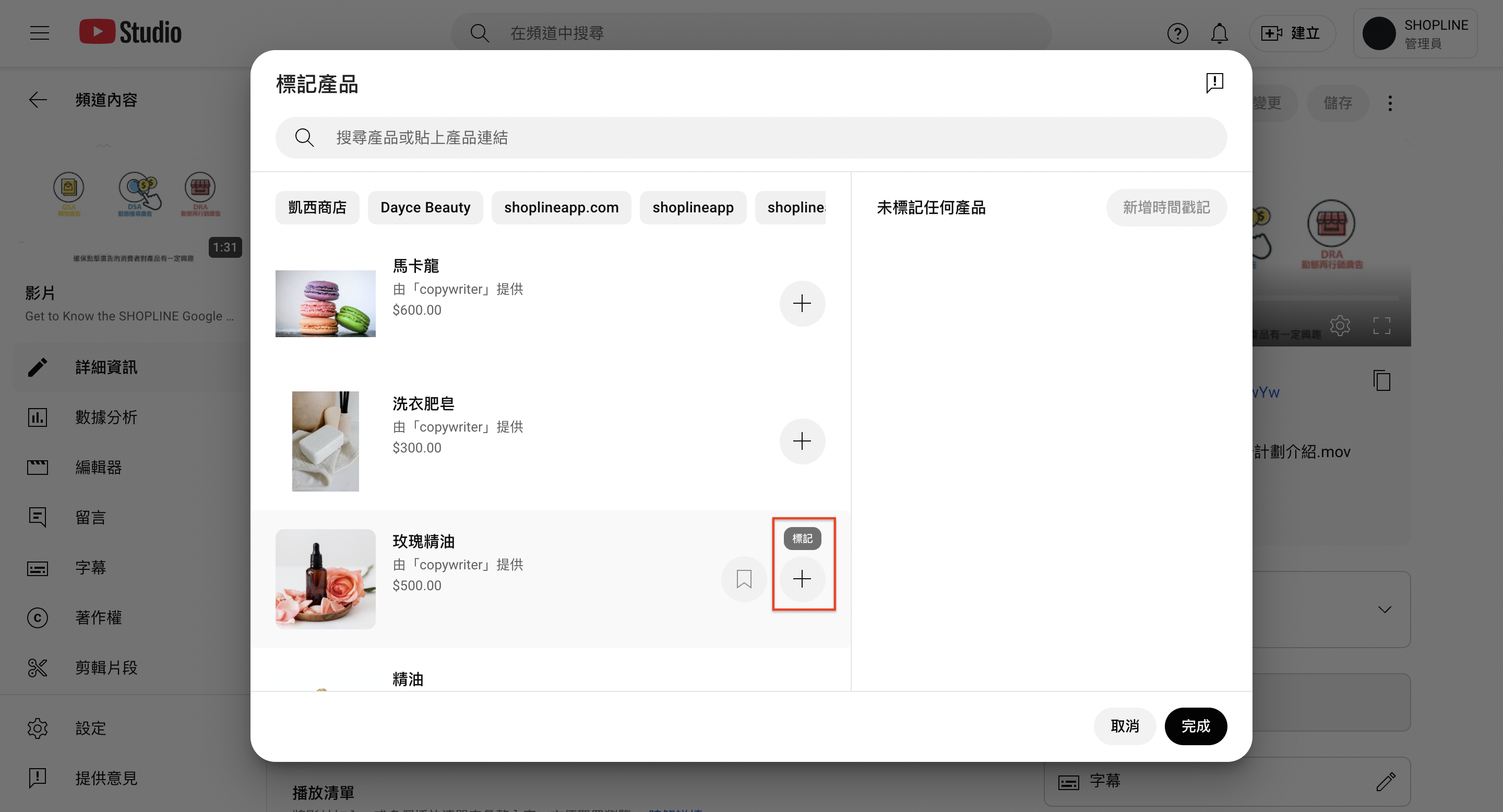Toggle fullscreen on the video preview
Viewport: 1503px width, 812px height.
pyautogui.click(x=1381, y=326)
